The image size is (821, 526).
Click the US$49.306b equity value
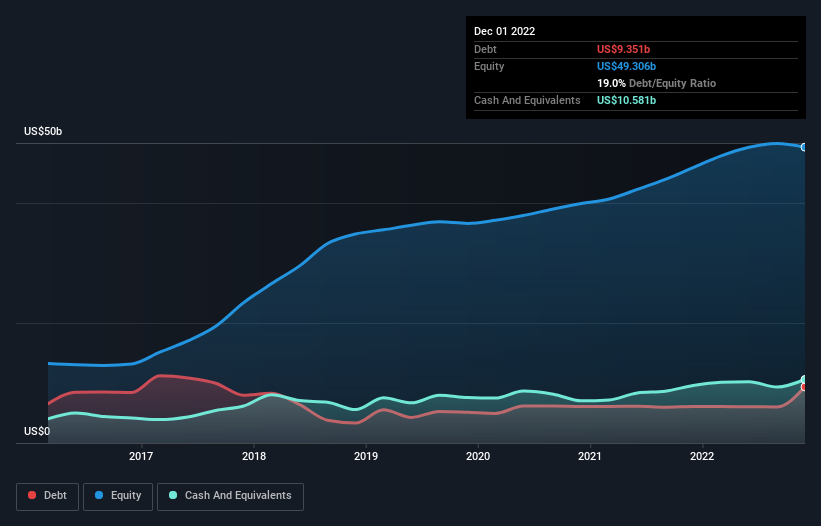627,66
